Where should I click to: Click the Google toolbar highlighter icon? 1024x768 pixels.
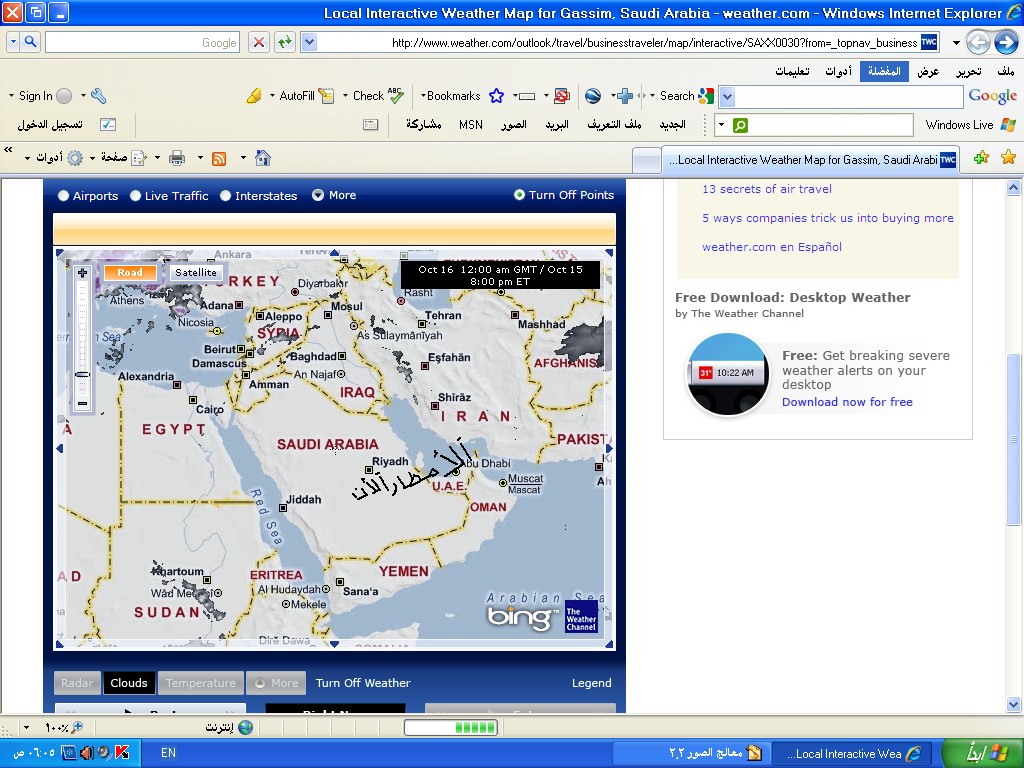[x=254, y=96]
